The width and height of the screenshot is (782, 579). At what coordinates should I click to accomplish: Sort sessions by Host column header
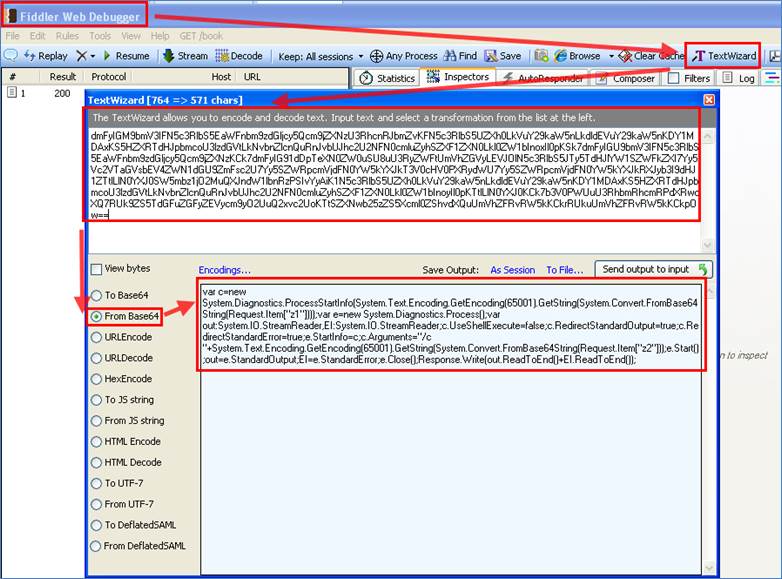point(221,77)
